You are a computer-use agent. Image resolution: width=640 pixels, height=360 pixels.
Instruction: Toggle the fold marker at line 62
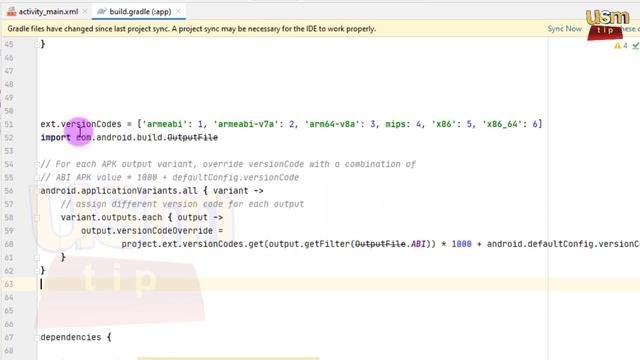36,271
